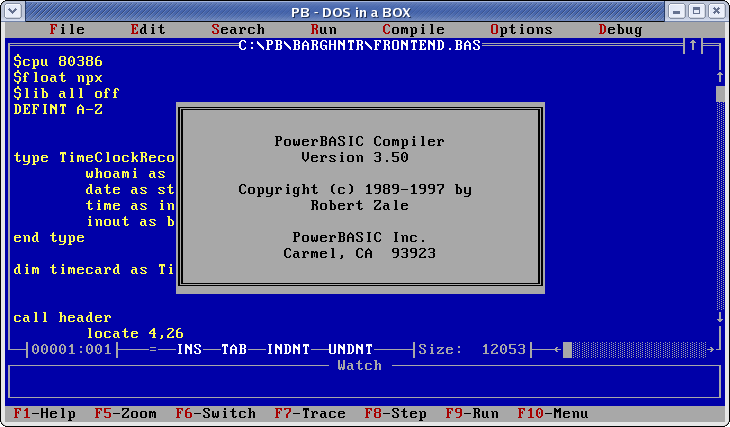Viewport: 730px width, 427px height.
Task: Click 'Version 3.50' in the About dialog
Action: point(355,157)
